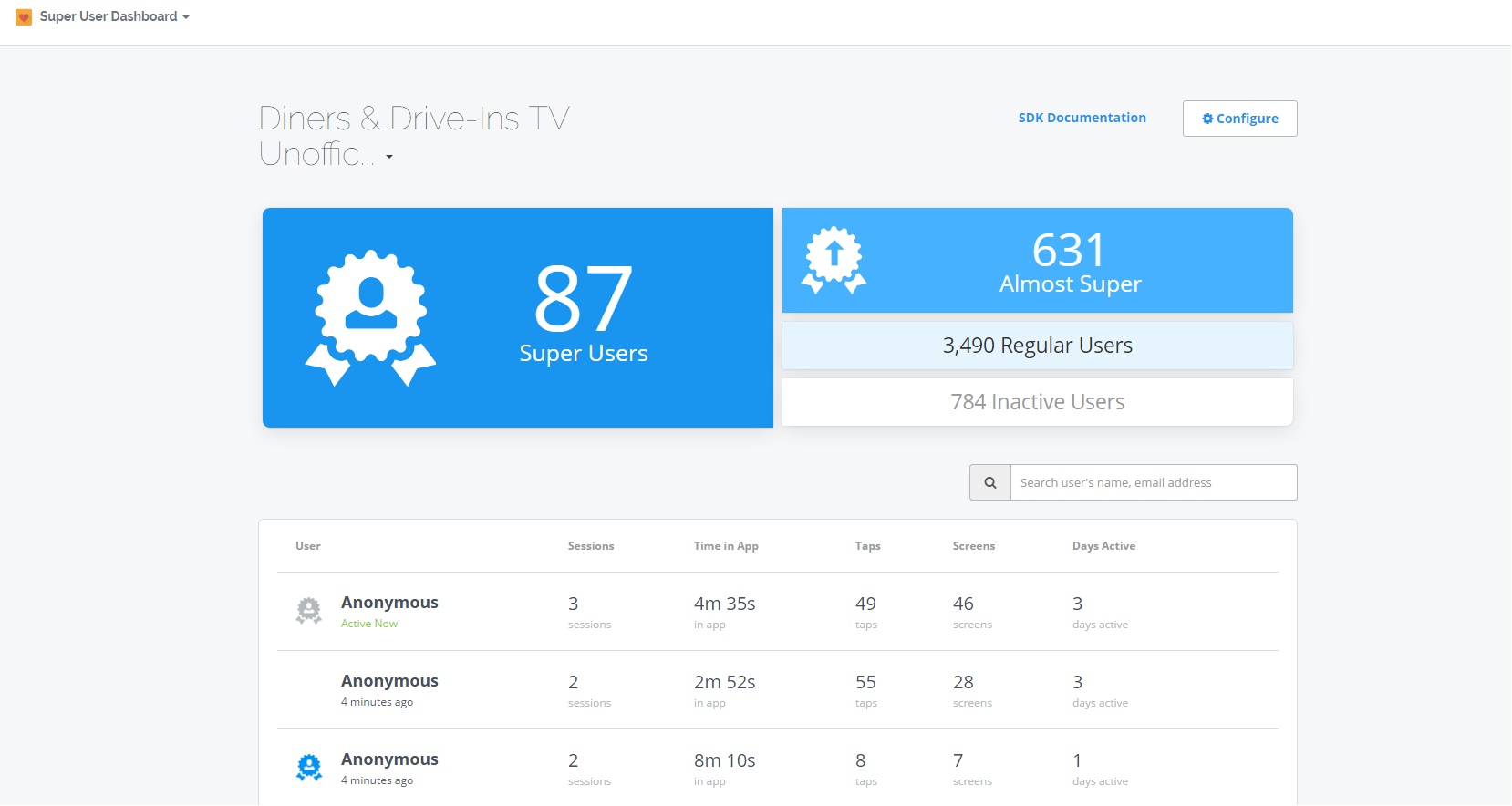Select the 631 Almost Super card

[1037, 261]
